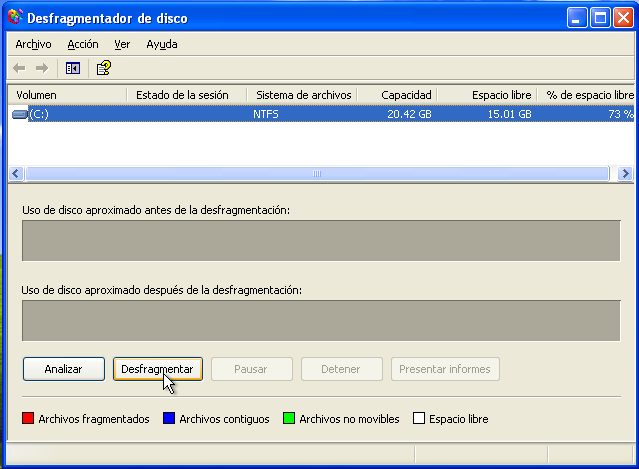The width and height of the screenshot is (639, 469).
Task: Select the (C:) drive icon
Action: click(x=20, y=114)
